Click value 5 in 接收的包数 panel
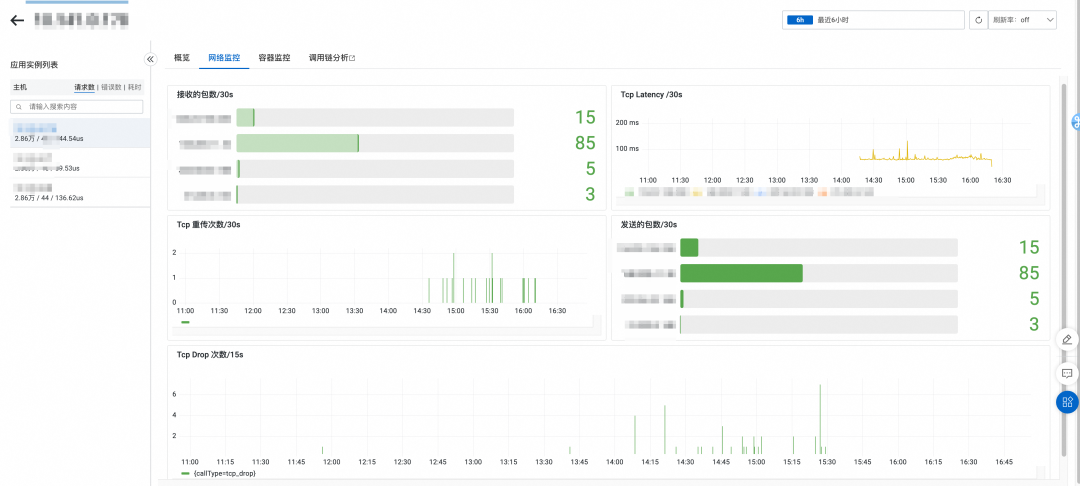1080x486 pixels. pyautogui.click(x=590, y=169)
